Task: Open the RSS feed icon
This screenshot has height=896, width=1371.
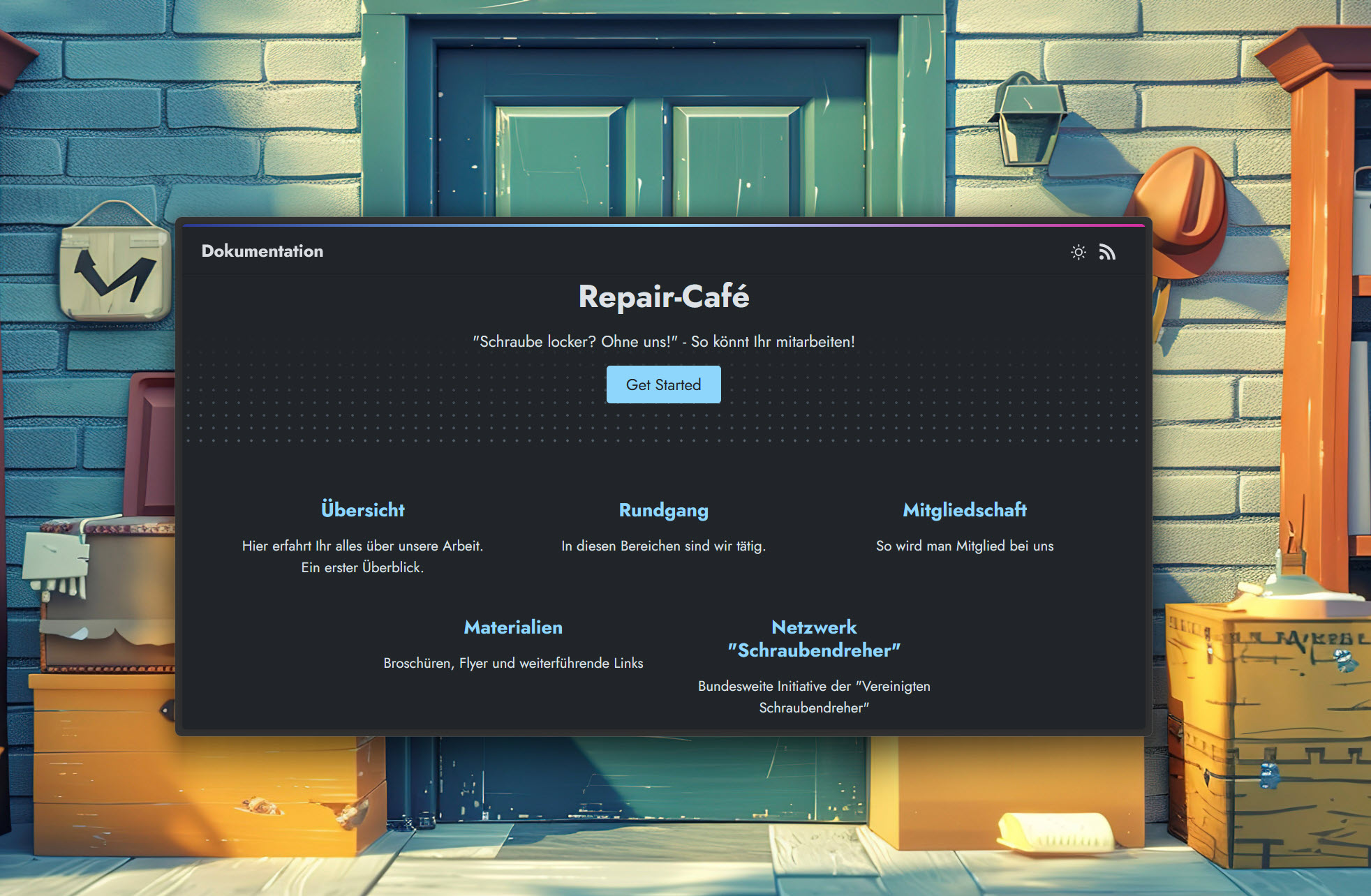Action: 1107,252
